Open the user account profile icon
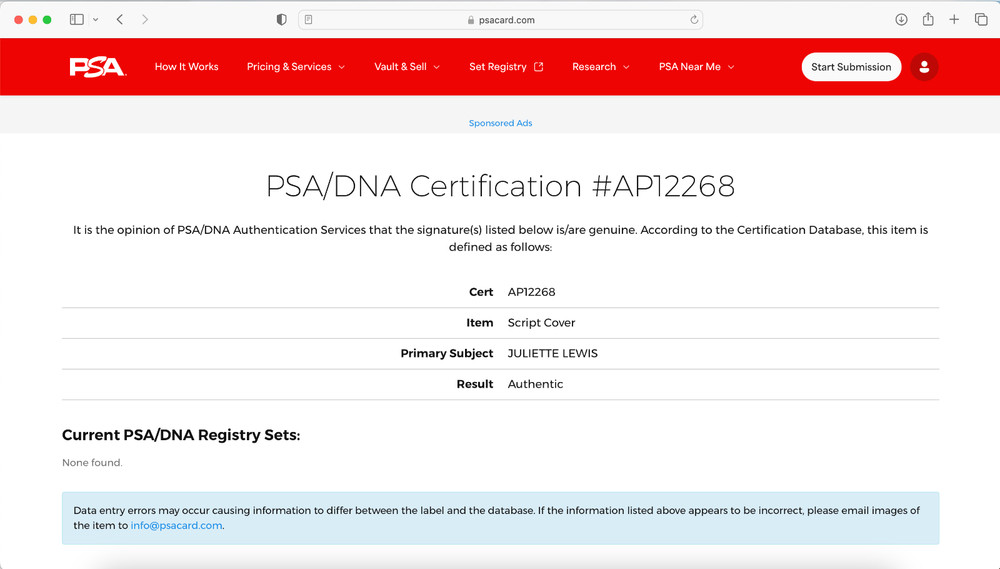Viewport: 1000px width, 569px height. pos(924,67)
